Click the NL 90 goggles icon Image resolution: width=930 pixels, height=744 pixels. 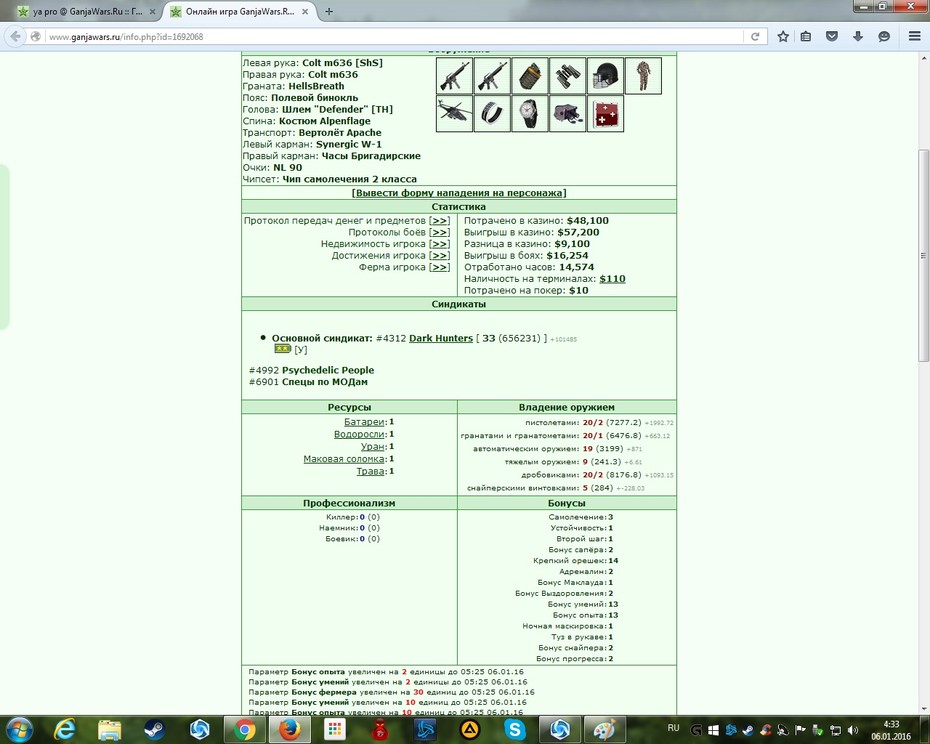568,113
